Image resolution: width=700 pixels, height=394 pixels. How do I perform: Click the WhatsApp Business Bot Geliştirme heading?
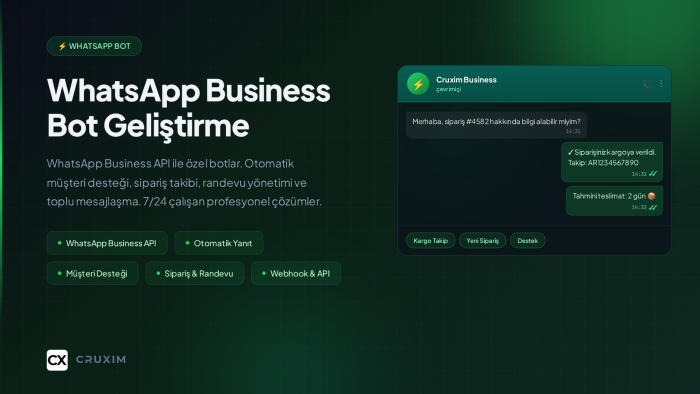pyautogui.click(x=188, y=108)
